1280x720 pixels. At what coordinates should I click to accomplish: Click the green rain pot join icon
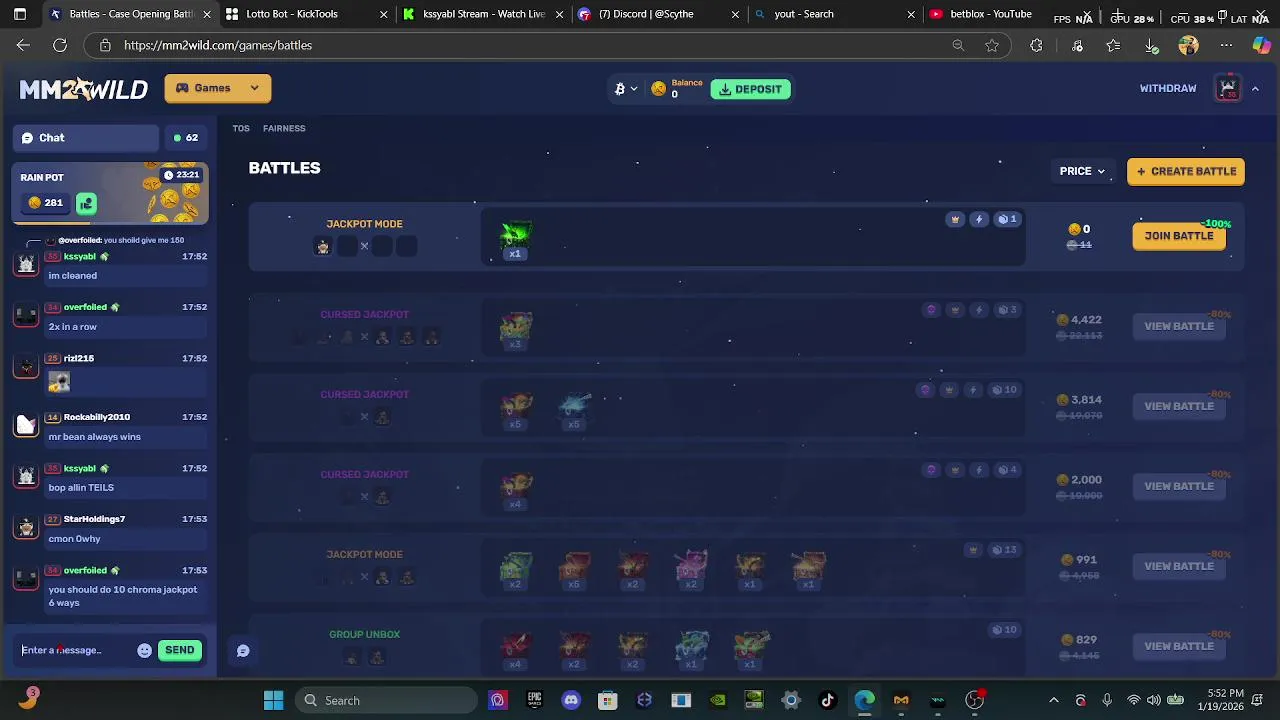coord(86,203)
